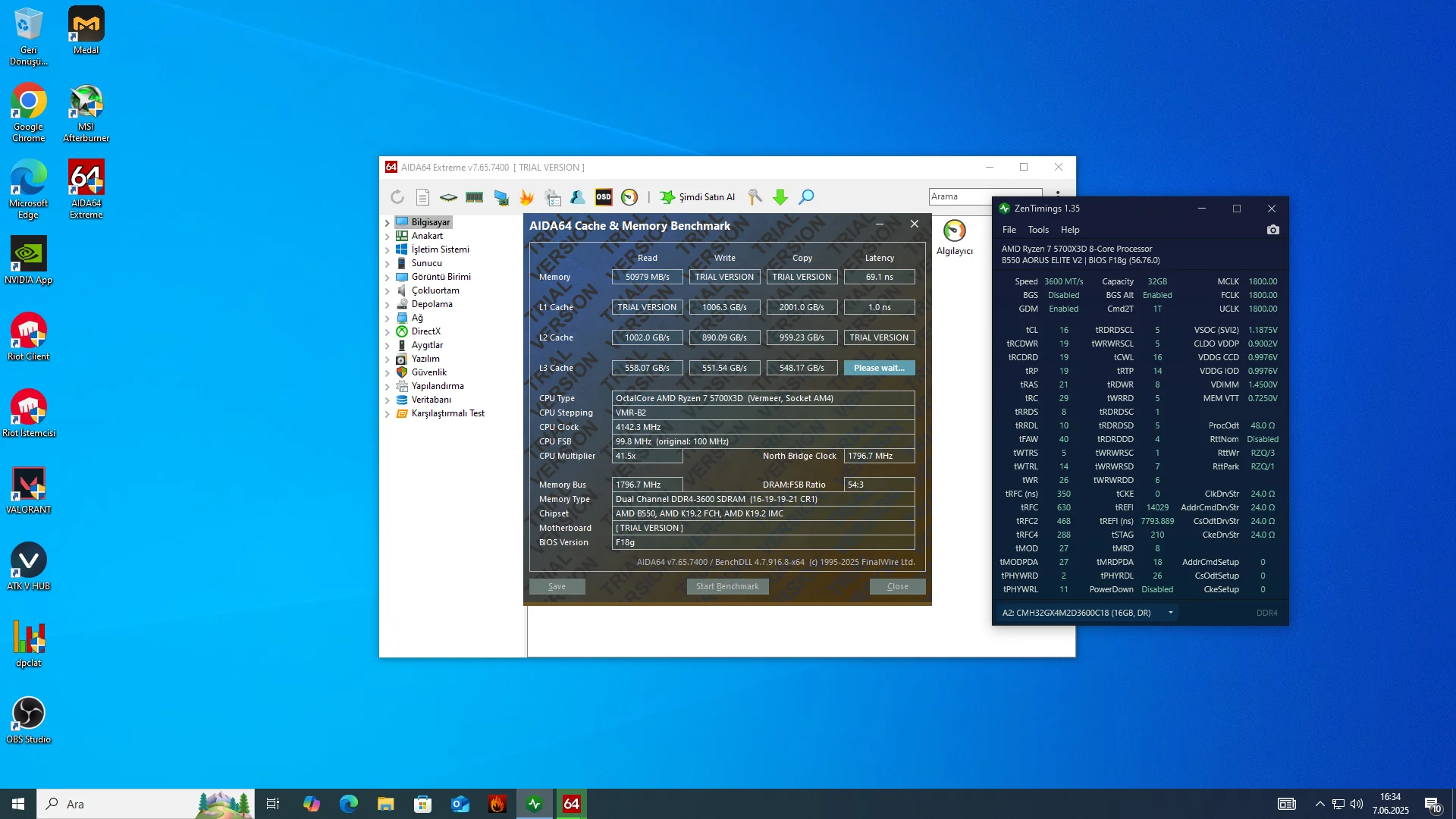Image resolution: width=1456 pixels, height=819 pixels.
Task: Expand the Depolama tree node
Action: click(388, 305)
